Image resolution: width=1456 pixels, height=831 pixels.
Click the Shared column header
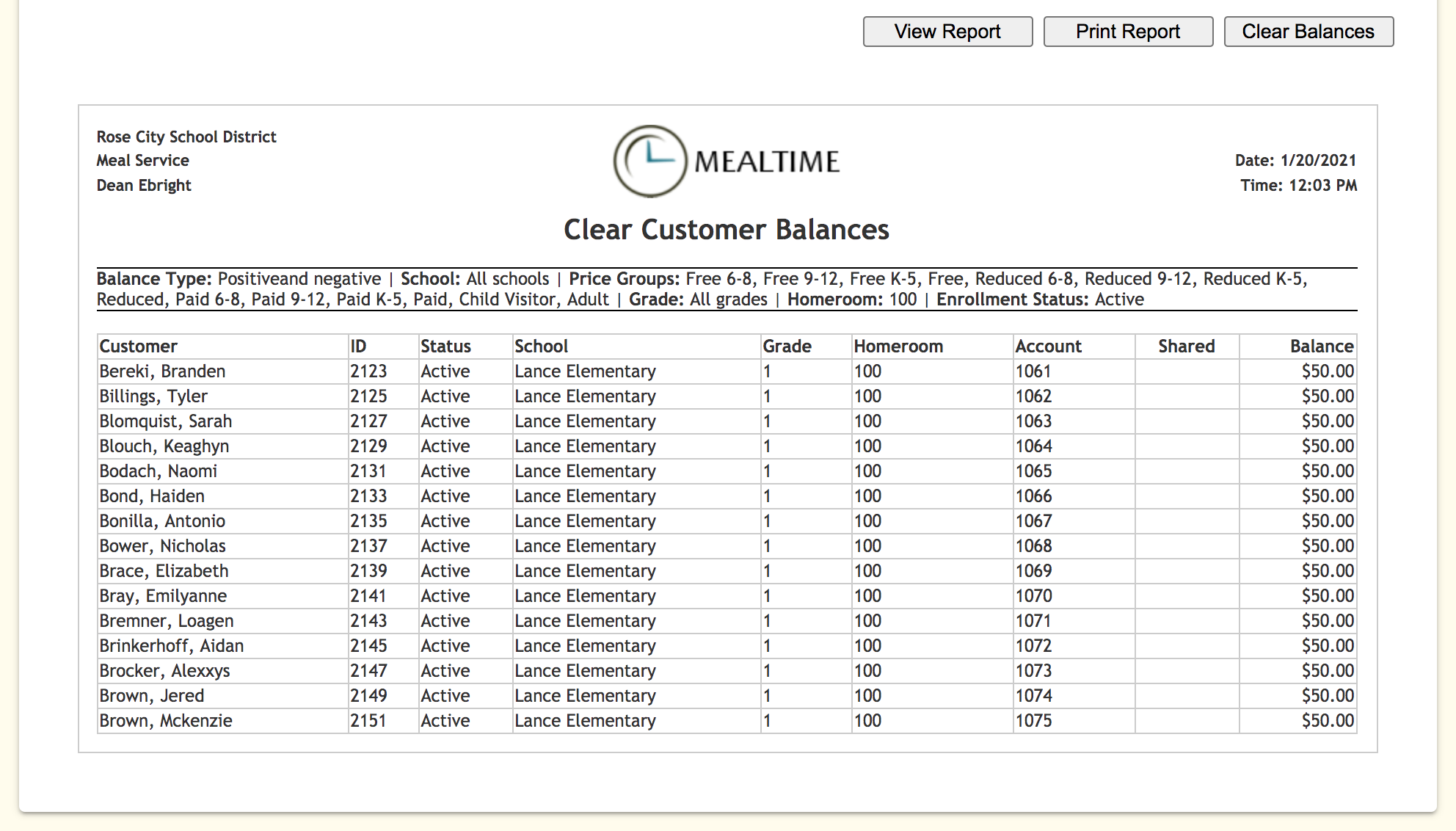(x=1186, y=346)
